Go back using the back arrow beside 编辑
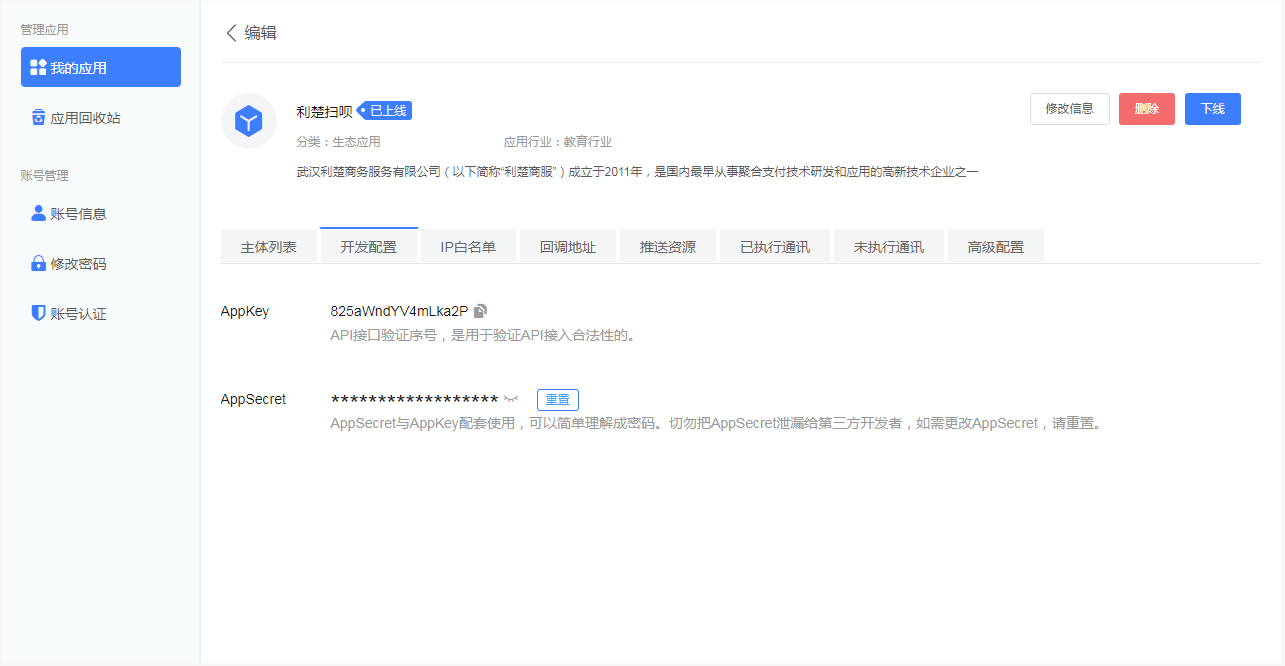Viewport: 1285px width, 666px height. pyautogui.click(x=231, y=33)
